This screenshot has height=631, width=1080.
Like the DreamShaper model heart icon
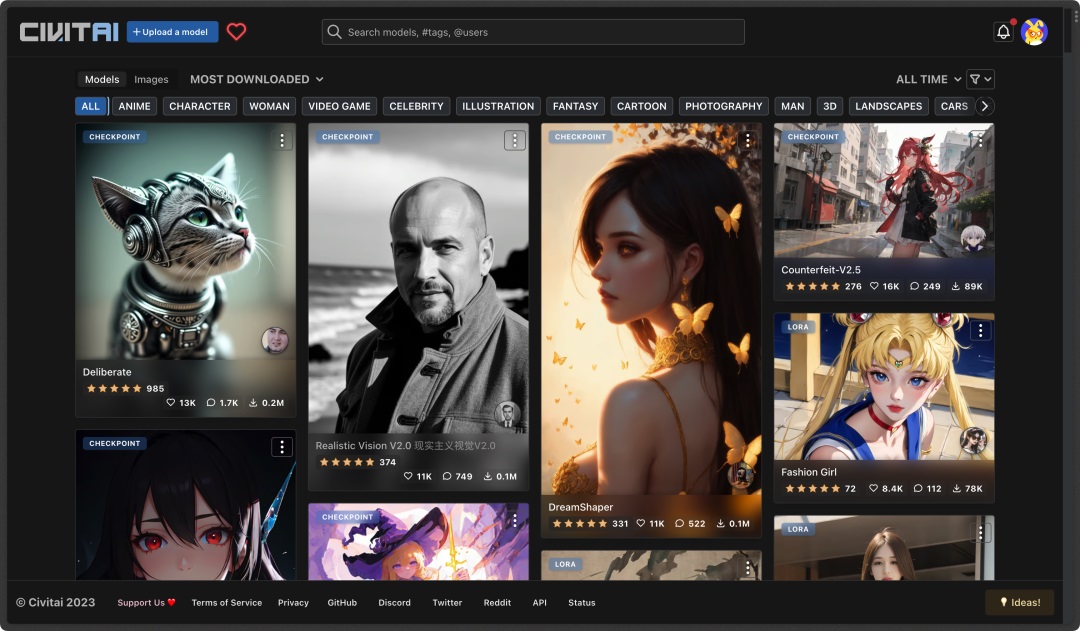point(641,524)
